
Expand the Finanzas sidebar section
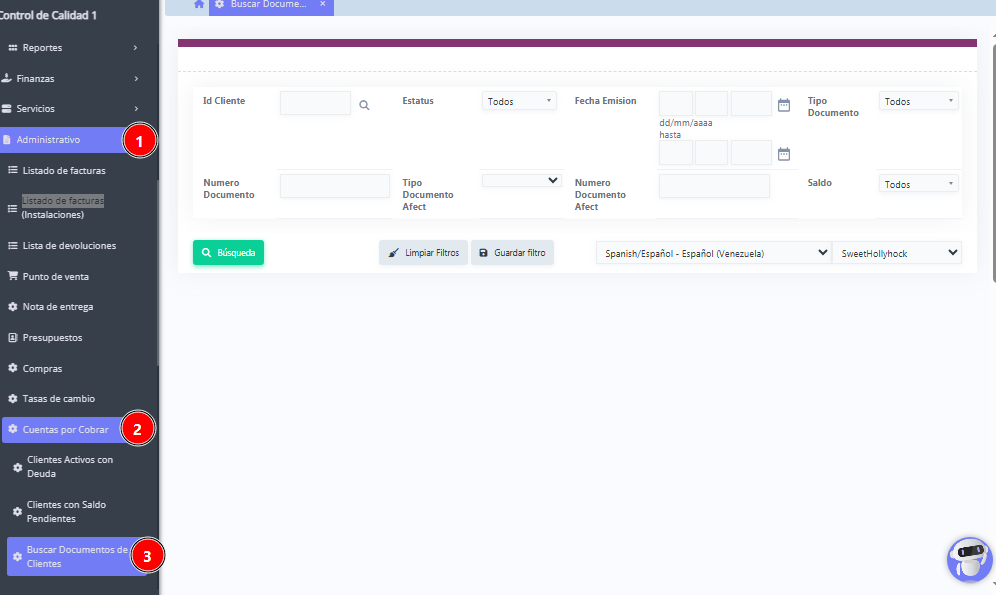[x=70, y=78]
